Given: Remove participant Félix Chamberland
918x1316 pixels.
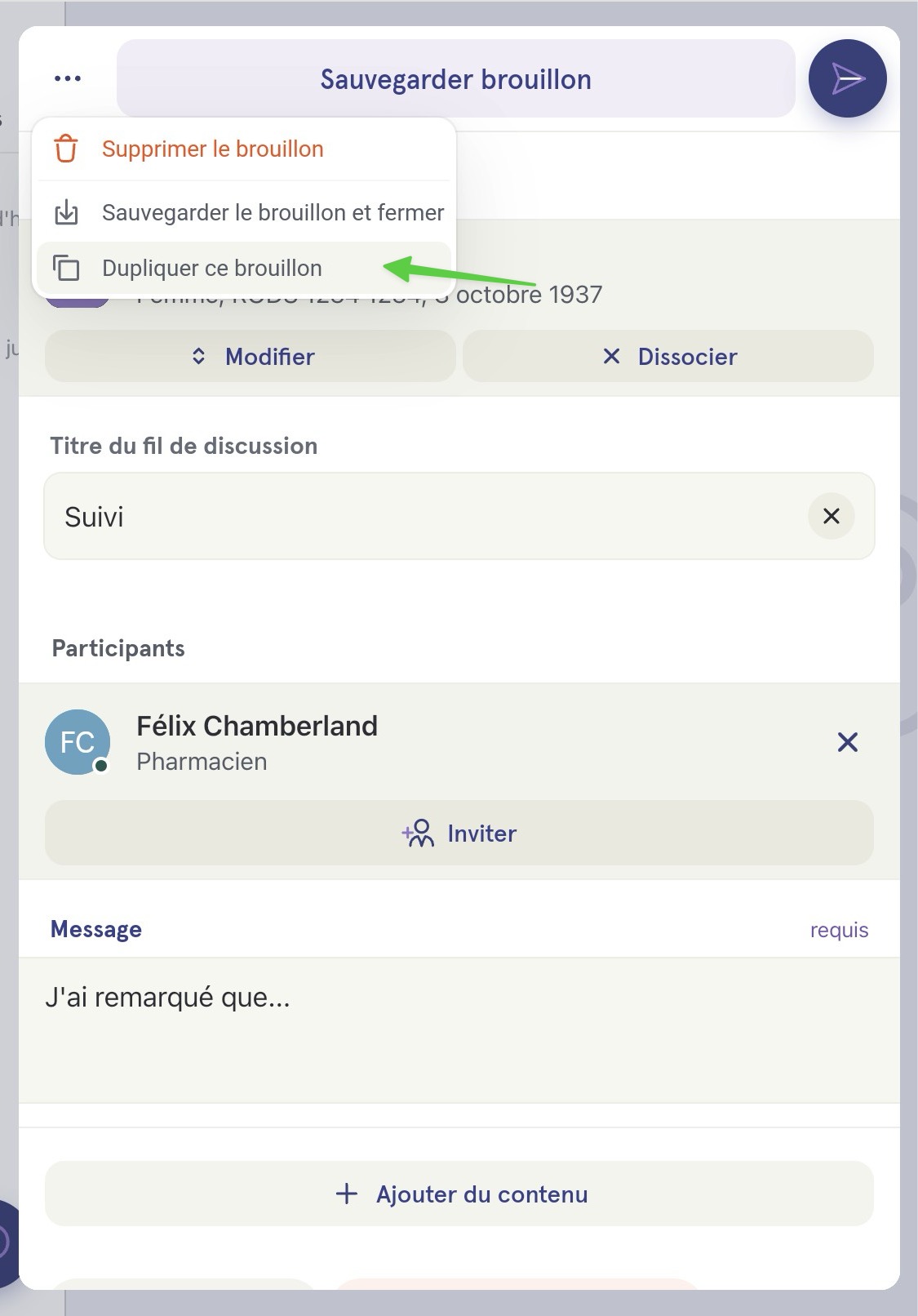Looking at the screenshot, I should point(848,742).
